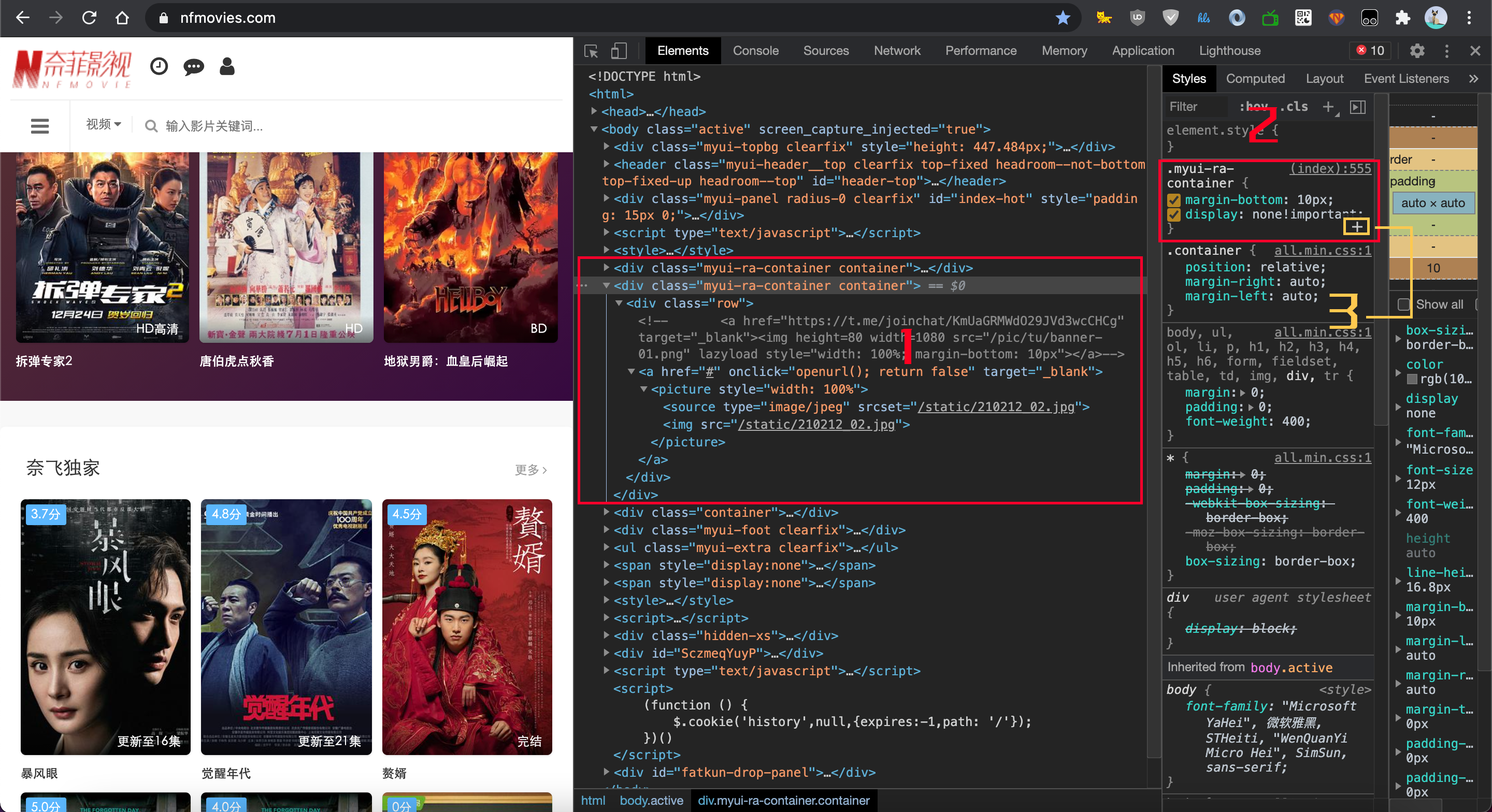This screenshot has width=1492, height=812.
Task: Open DevTools settings gear
Action: [1417, 51]
